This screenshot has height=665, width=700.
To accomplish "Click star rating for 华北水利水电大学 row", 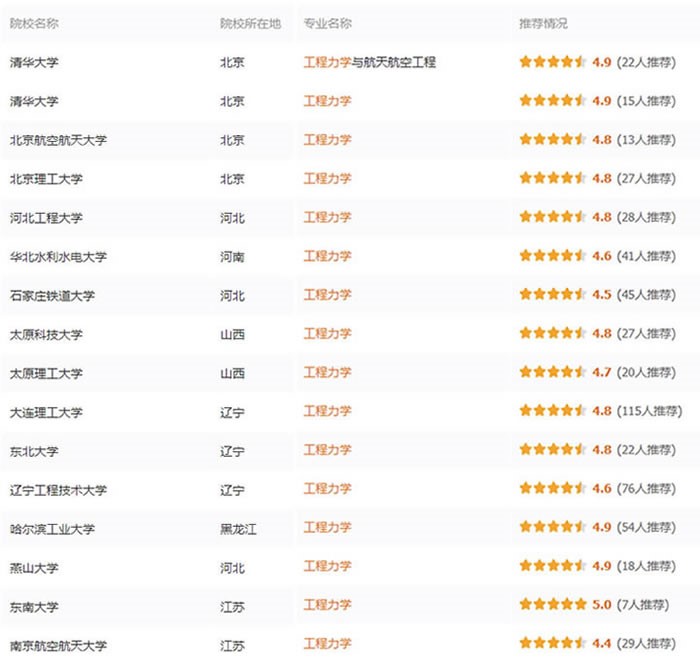I will point(552,256).
